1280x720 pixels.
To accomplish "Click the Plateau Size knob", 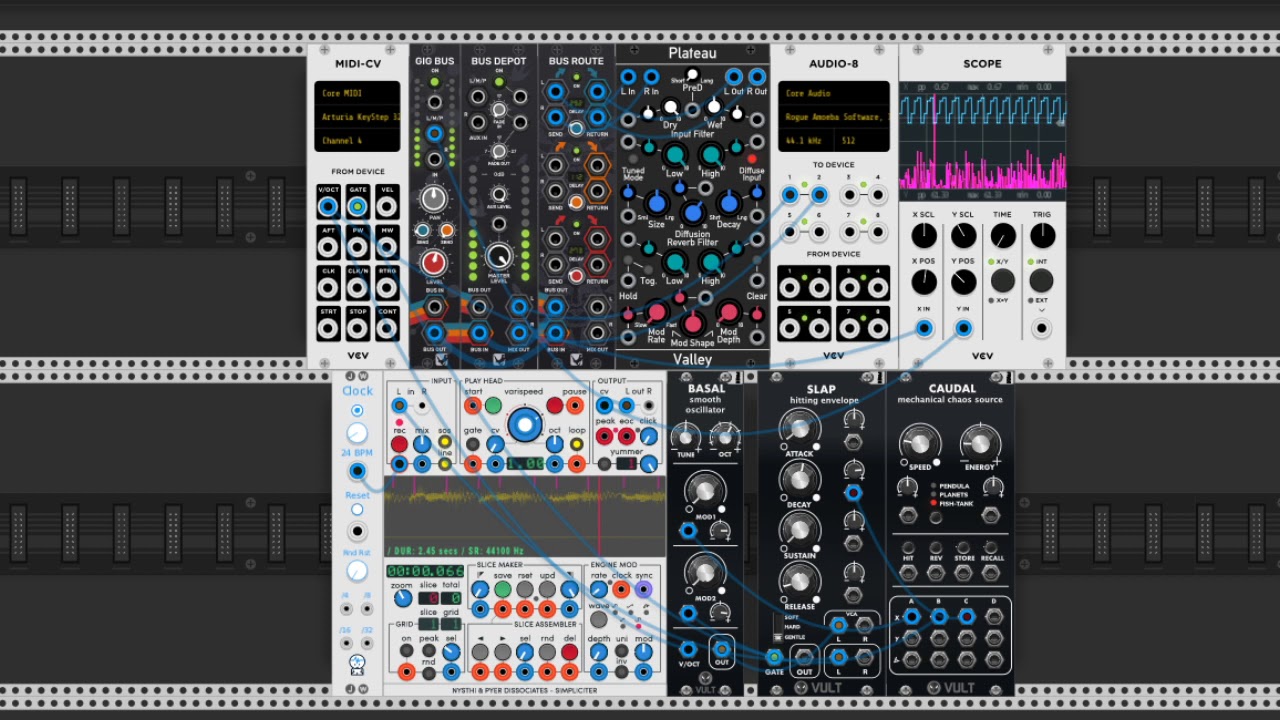I will point(656,203).
